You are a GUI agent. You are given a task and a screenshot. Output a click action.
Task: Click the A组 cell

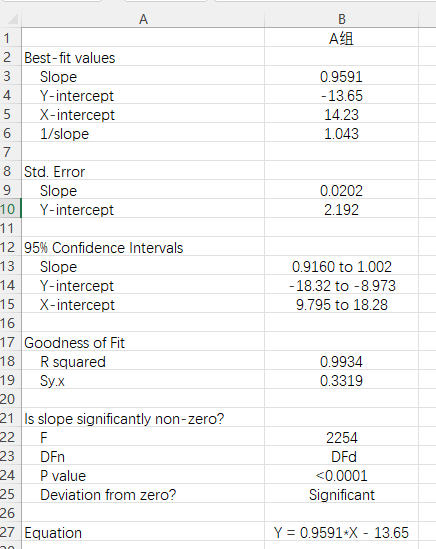(x=341, y=38)
